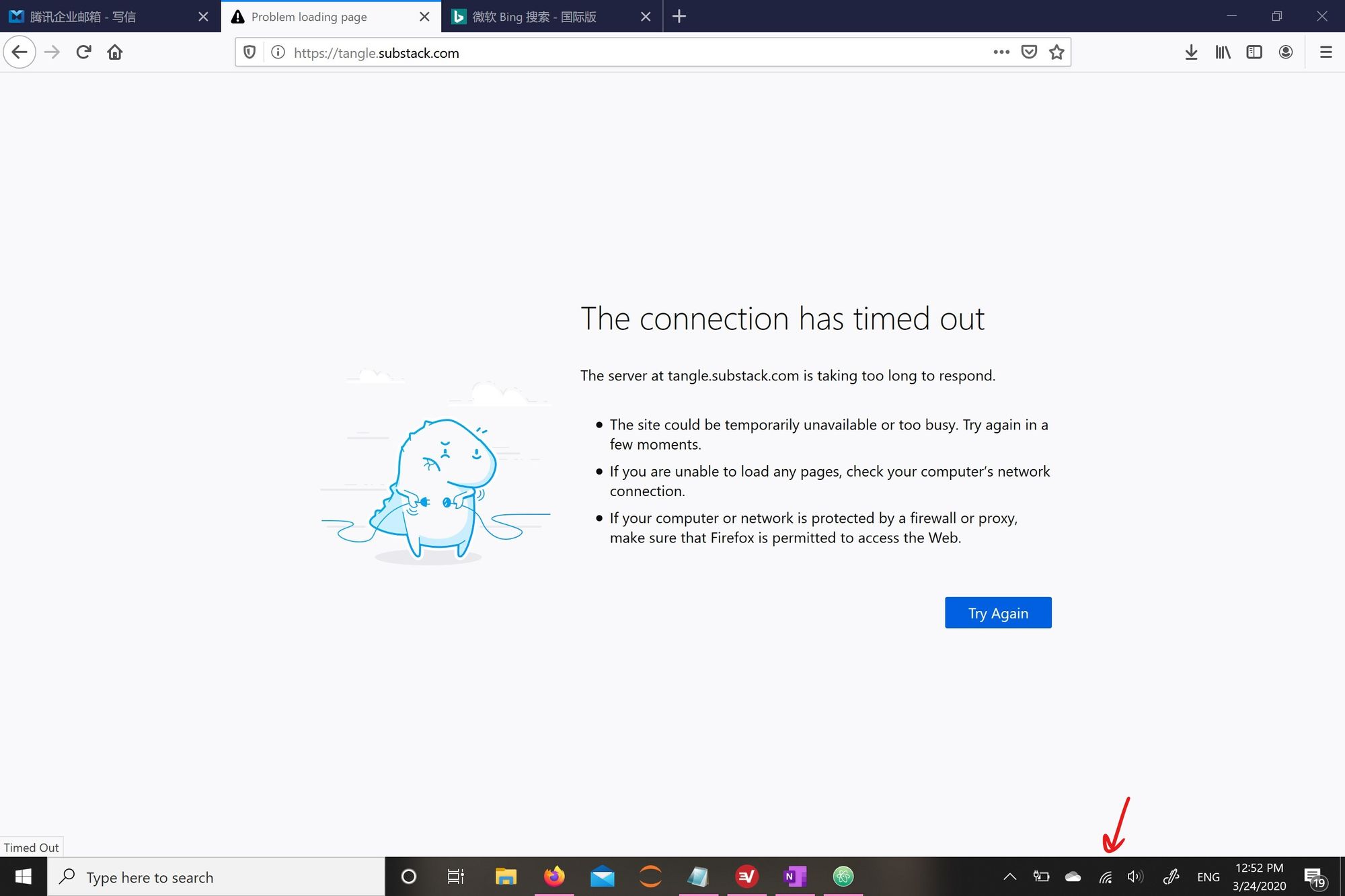
Task: Open a new browser tab
Action: click(x=679, y=17)
